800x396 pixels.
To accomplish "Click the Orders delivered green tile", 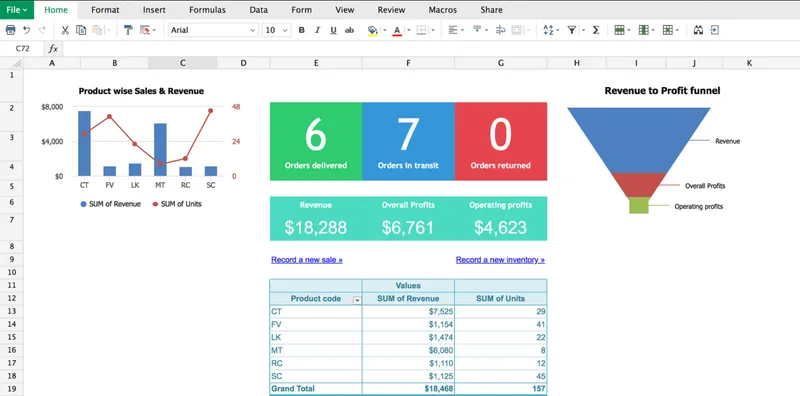I will 316,141.
